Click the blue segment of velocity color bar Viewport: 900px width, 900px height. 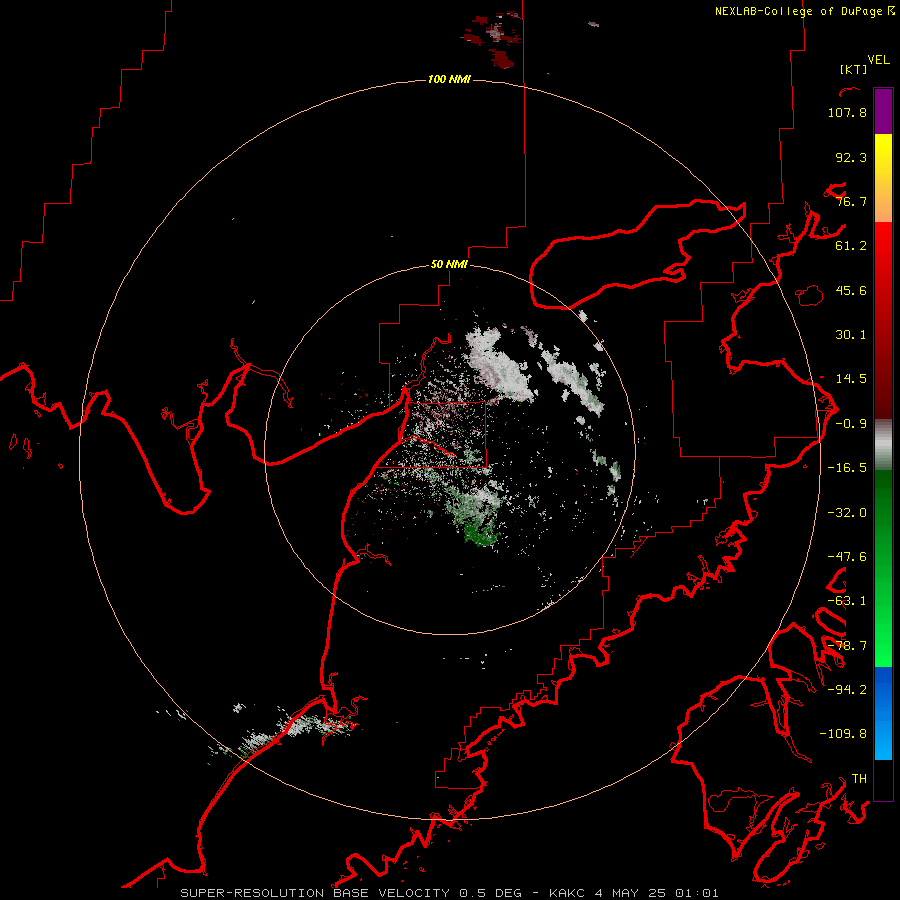[883, 713]
